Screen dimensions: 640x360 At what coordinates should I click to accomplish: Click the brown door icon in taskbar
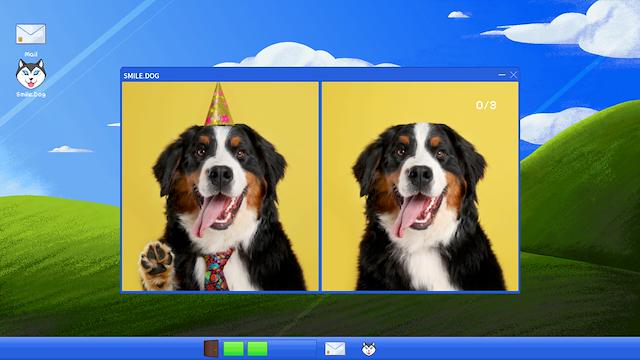[211, 349]
